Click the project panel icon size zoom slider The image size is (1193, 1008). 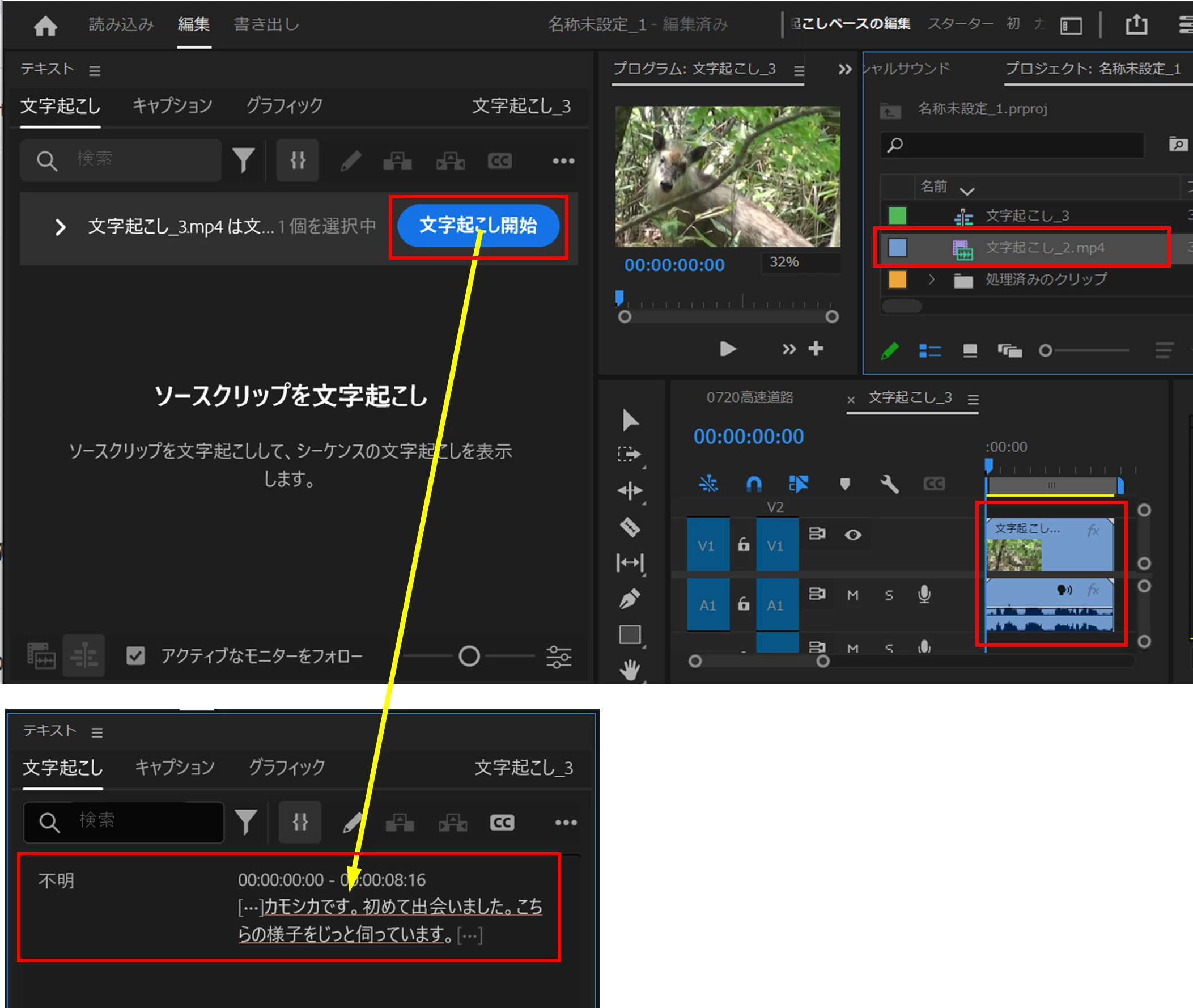pyautogui.click(x=1045, y=351)
